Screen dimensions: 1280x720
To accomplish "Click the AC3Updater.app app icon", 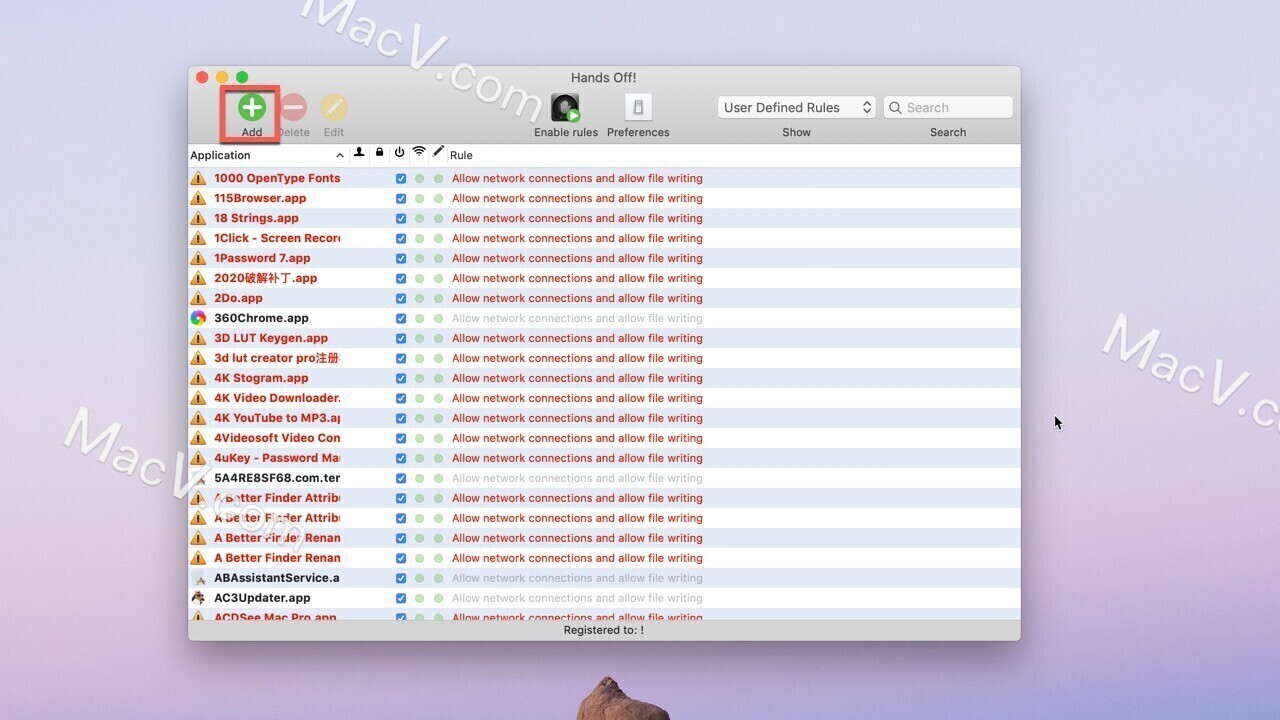I will (x=198, y=598).
